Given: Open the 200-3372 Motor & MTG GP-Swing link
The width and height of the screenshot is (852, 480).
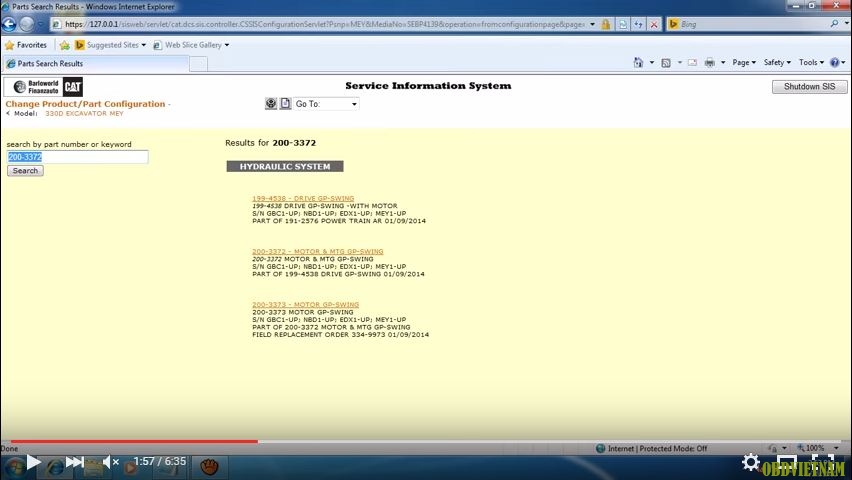Looking at the screenshot, I should [x=317, y=251].
